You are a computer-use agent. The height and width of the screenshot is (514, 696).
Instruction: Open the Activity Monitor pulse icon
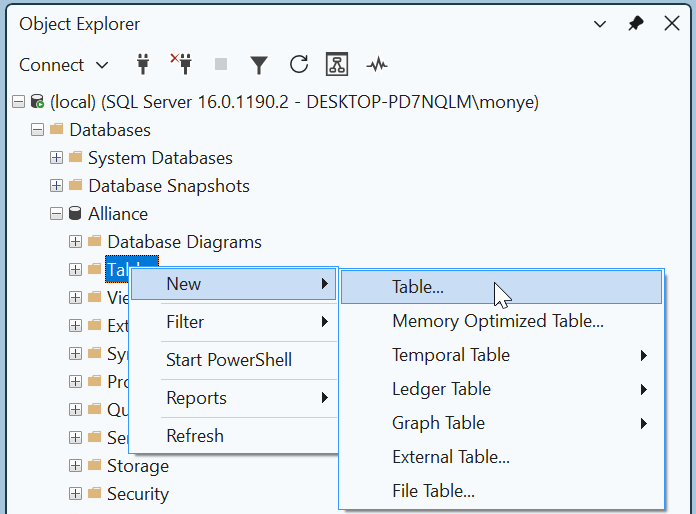377,65
